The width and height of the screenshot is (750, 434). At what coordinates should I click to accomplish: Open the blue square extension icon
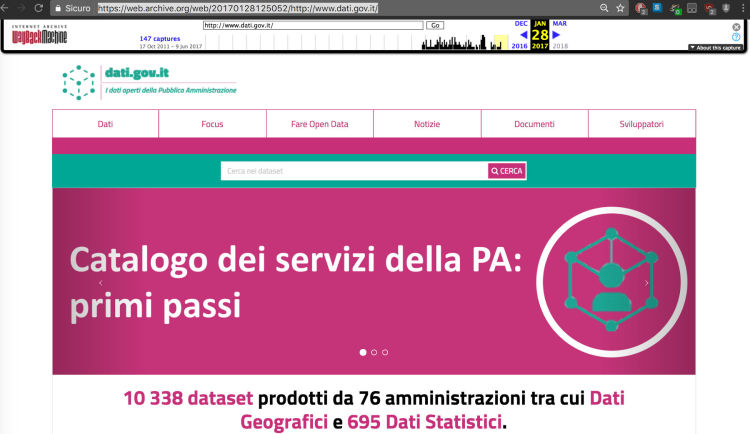[x=658, y=7]
